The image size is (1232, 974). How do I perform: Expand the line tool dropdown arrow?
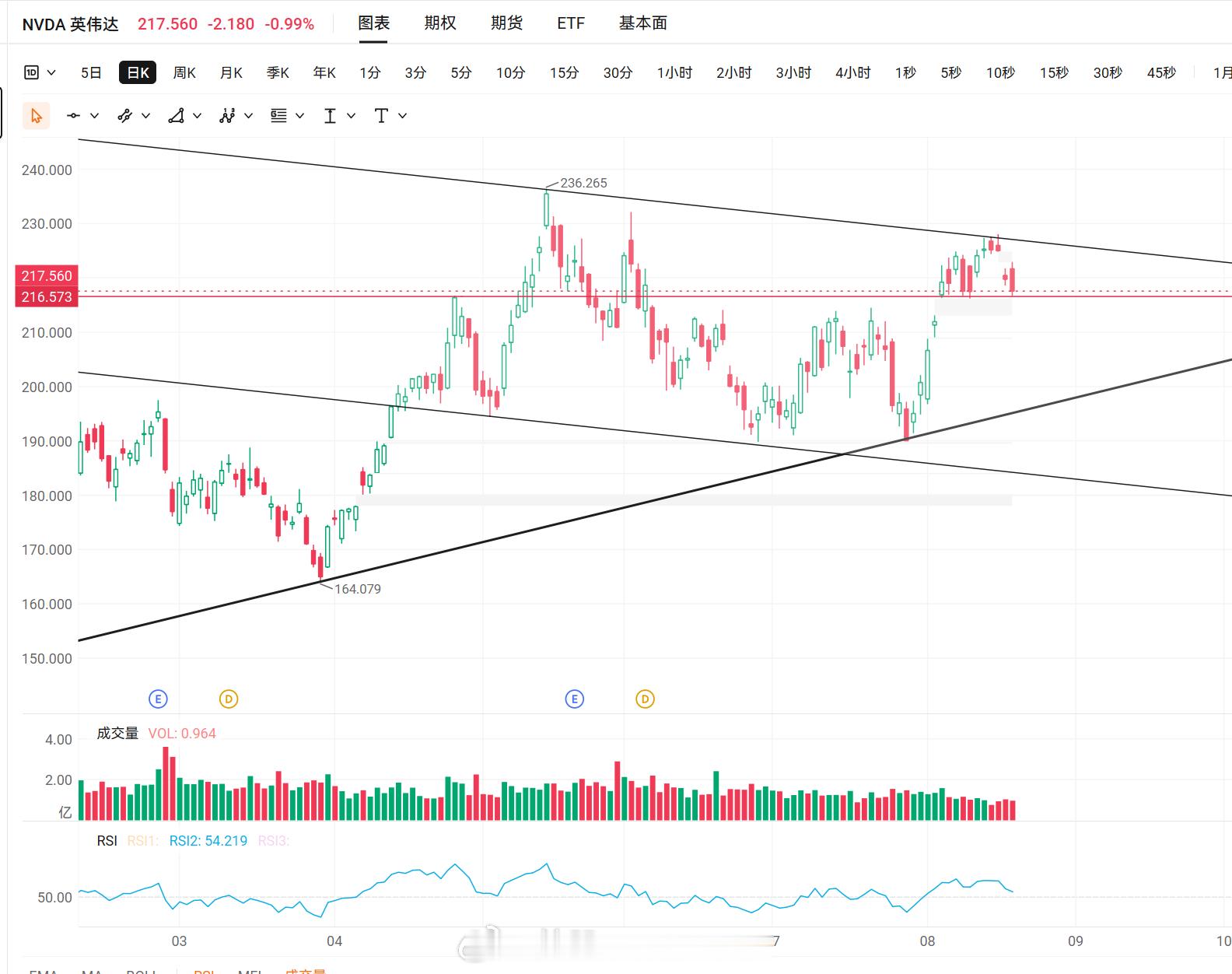point(95,116)
